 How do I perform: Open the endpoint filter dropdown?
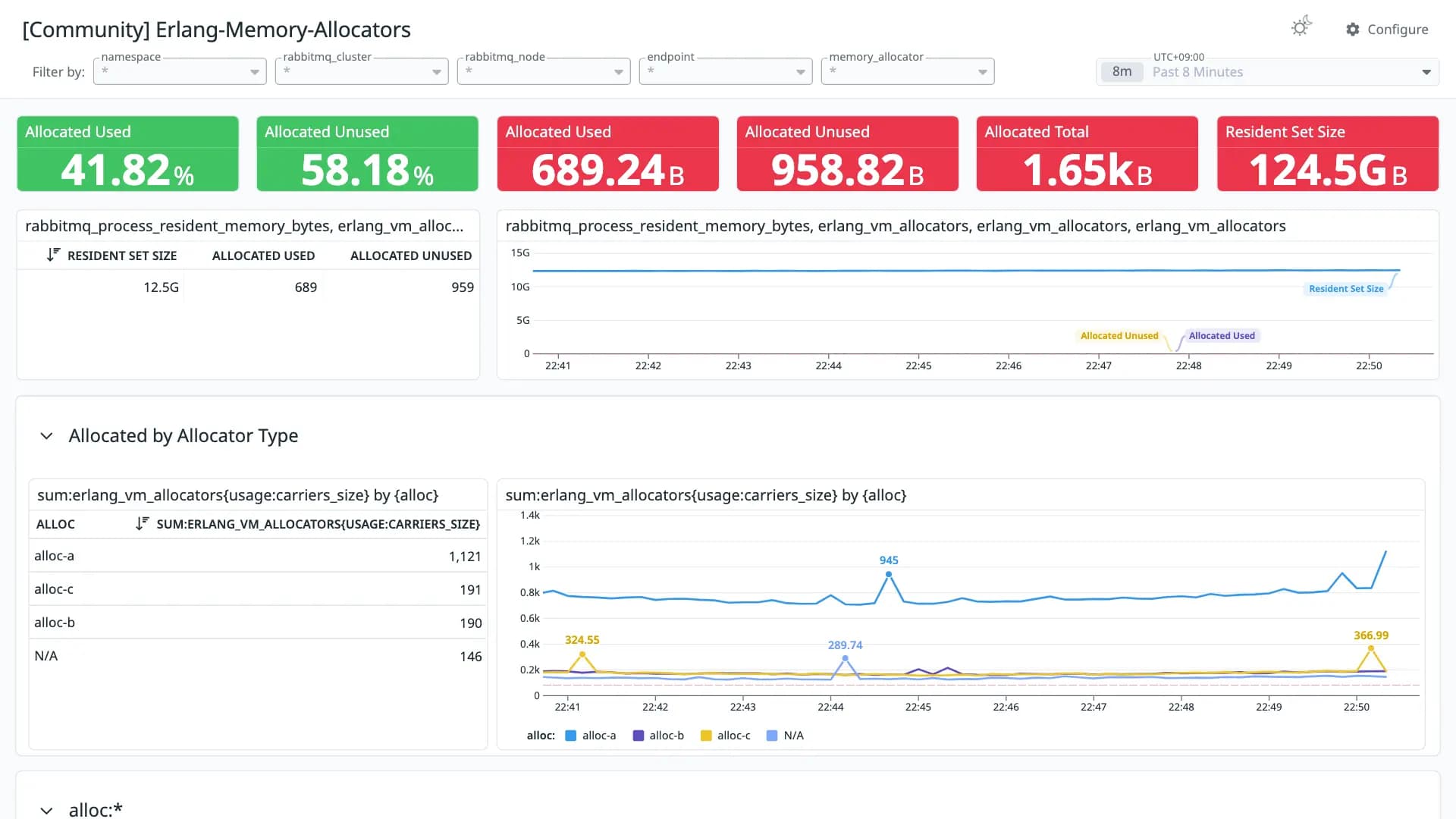726,71
